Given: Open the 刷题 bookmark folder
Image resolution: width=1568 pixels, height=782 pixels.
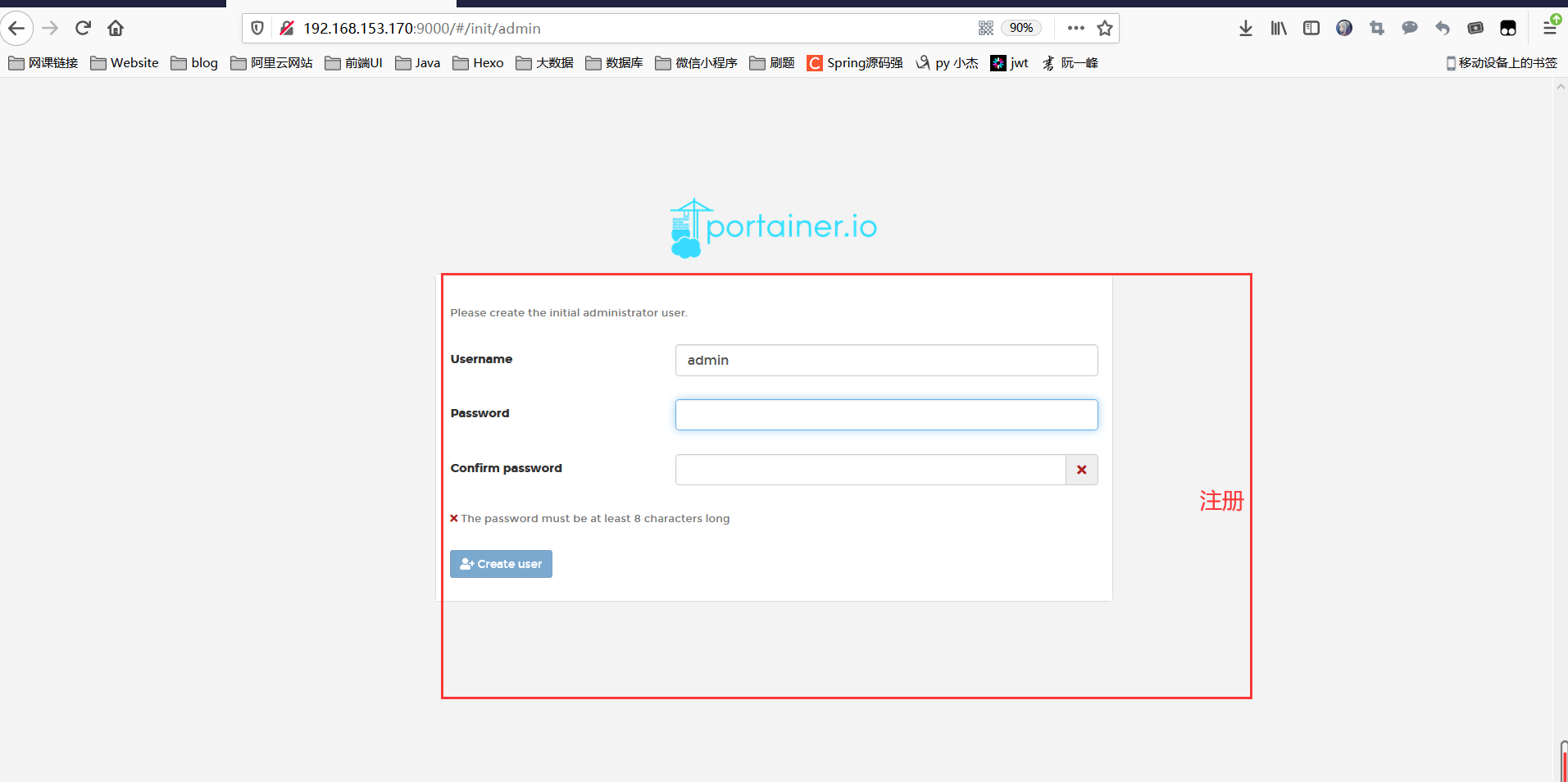Looking at the screenshot, I should click(x=772, y=63).
